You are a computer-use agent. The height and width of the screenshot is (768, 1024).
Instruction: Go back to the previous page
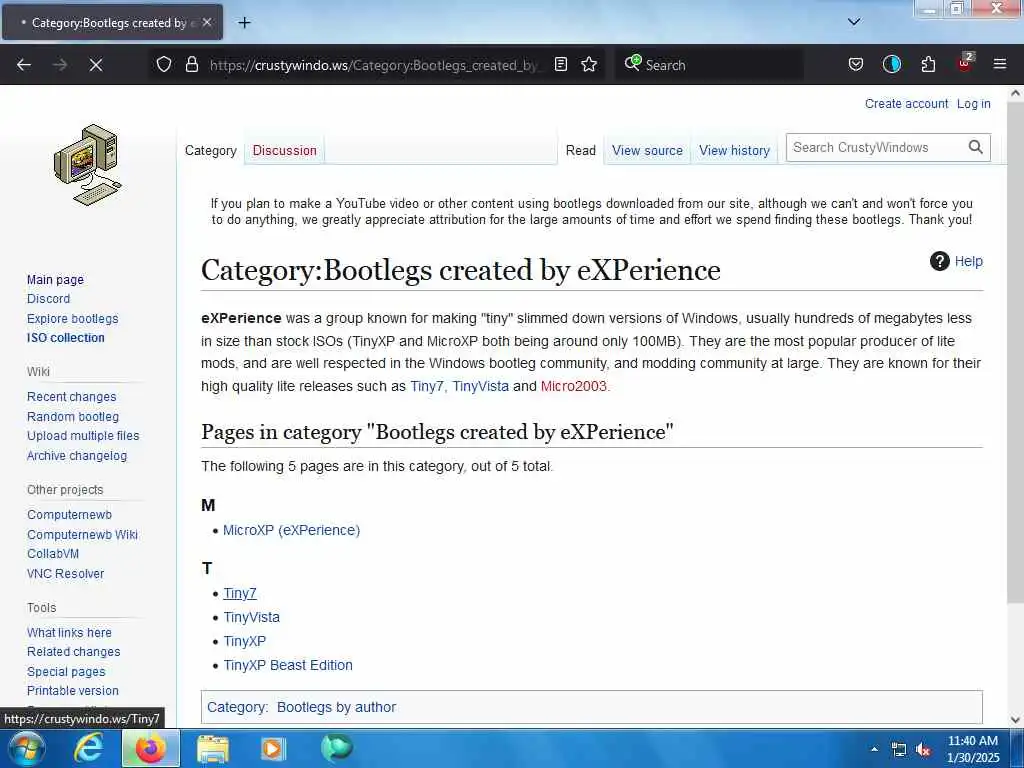24,65
